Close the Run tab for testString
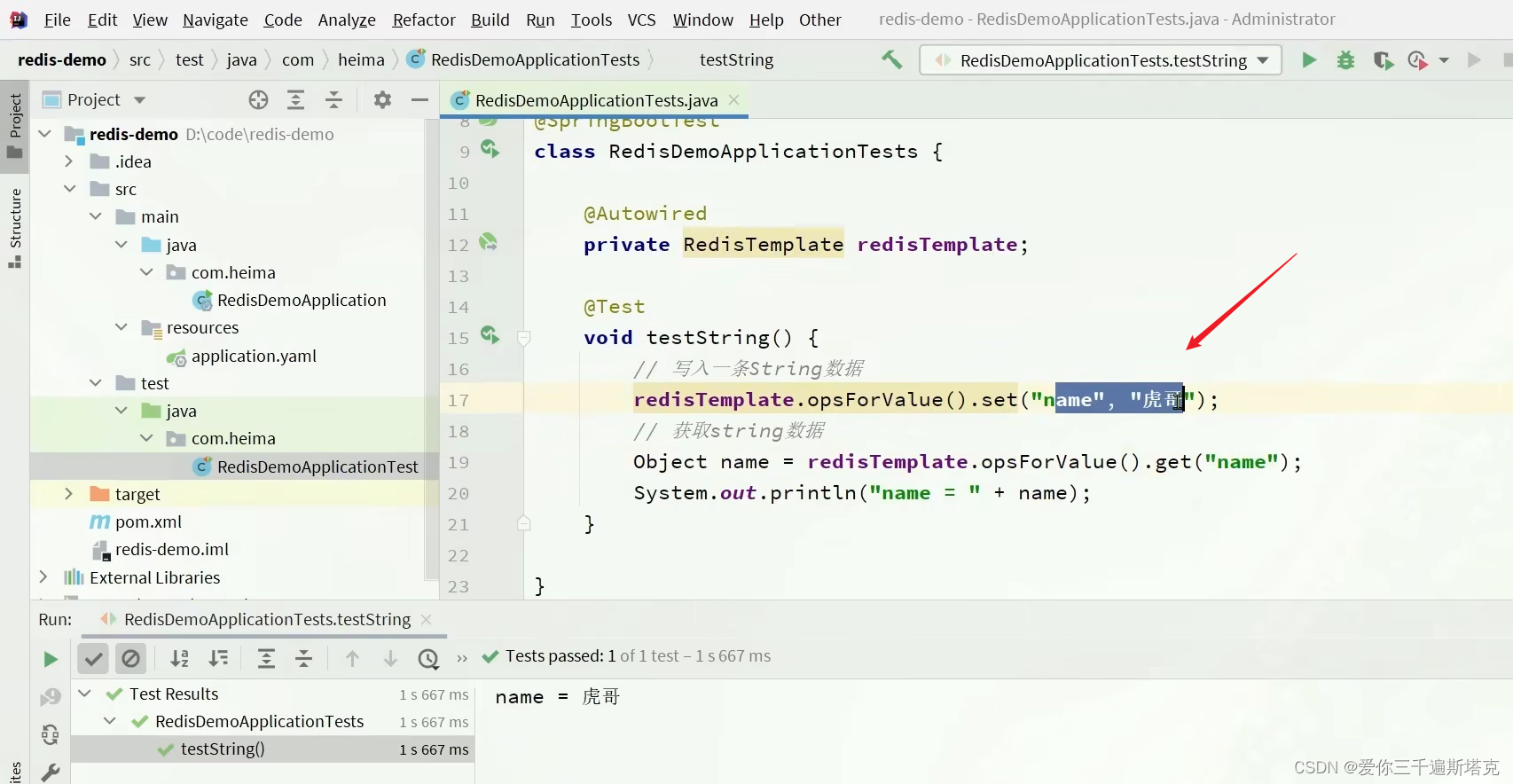 (x=427, y=619)
